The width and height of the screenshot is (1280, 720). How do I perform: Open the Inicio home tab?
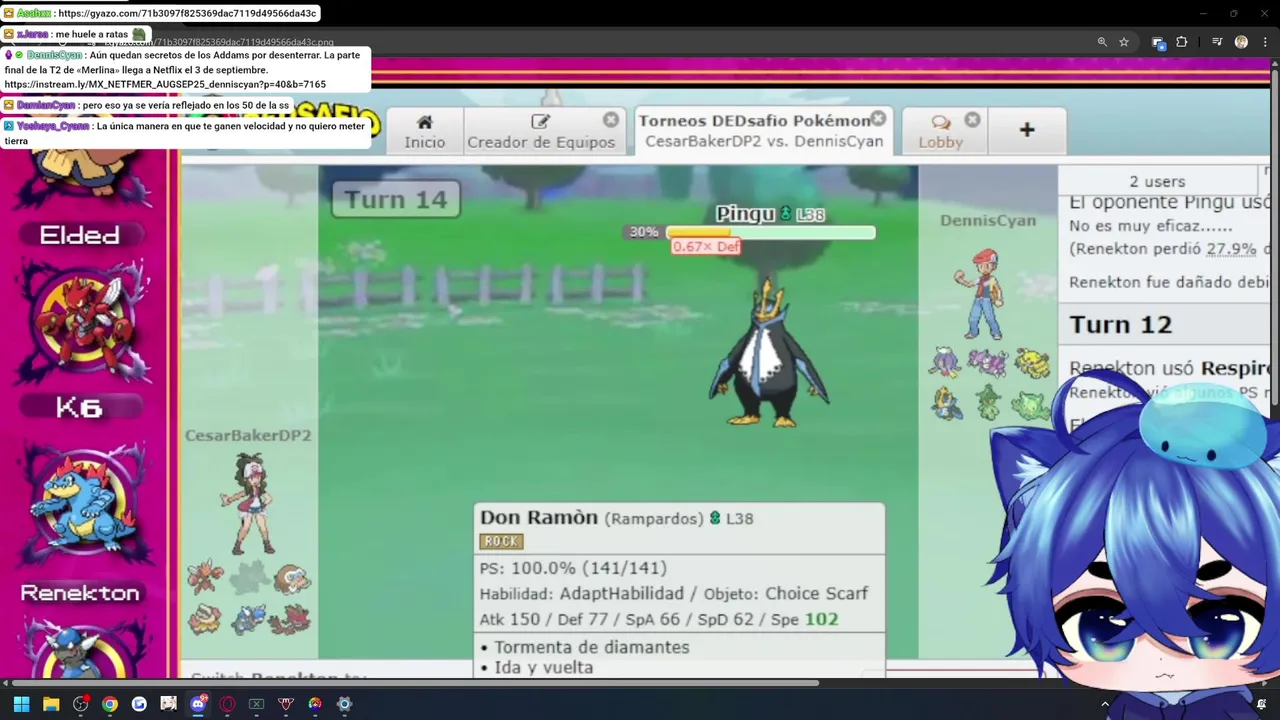pos(424,131)
